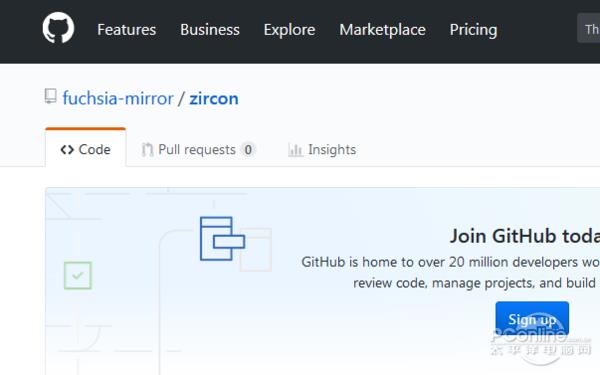Click the pull requests count badge
The height and width of the screenshot is (375, 600).
(x=248, y=150)
